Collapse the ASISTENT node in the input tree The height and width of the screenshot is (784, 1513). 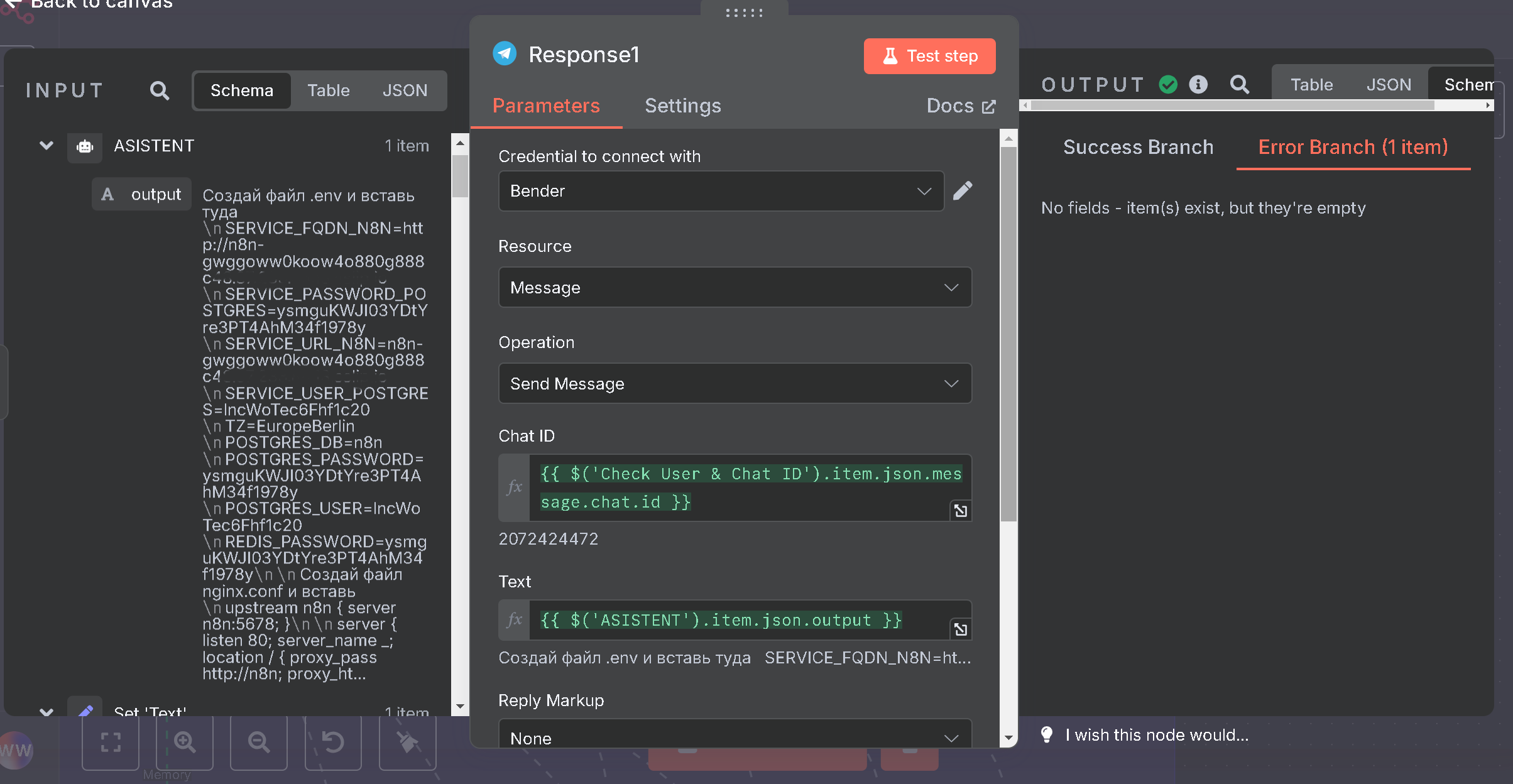point(46,146)
